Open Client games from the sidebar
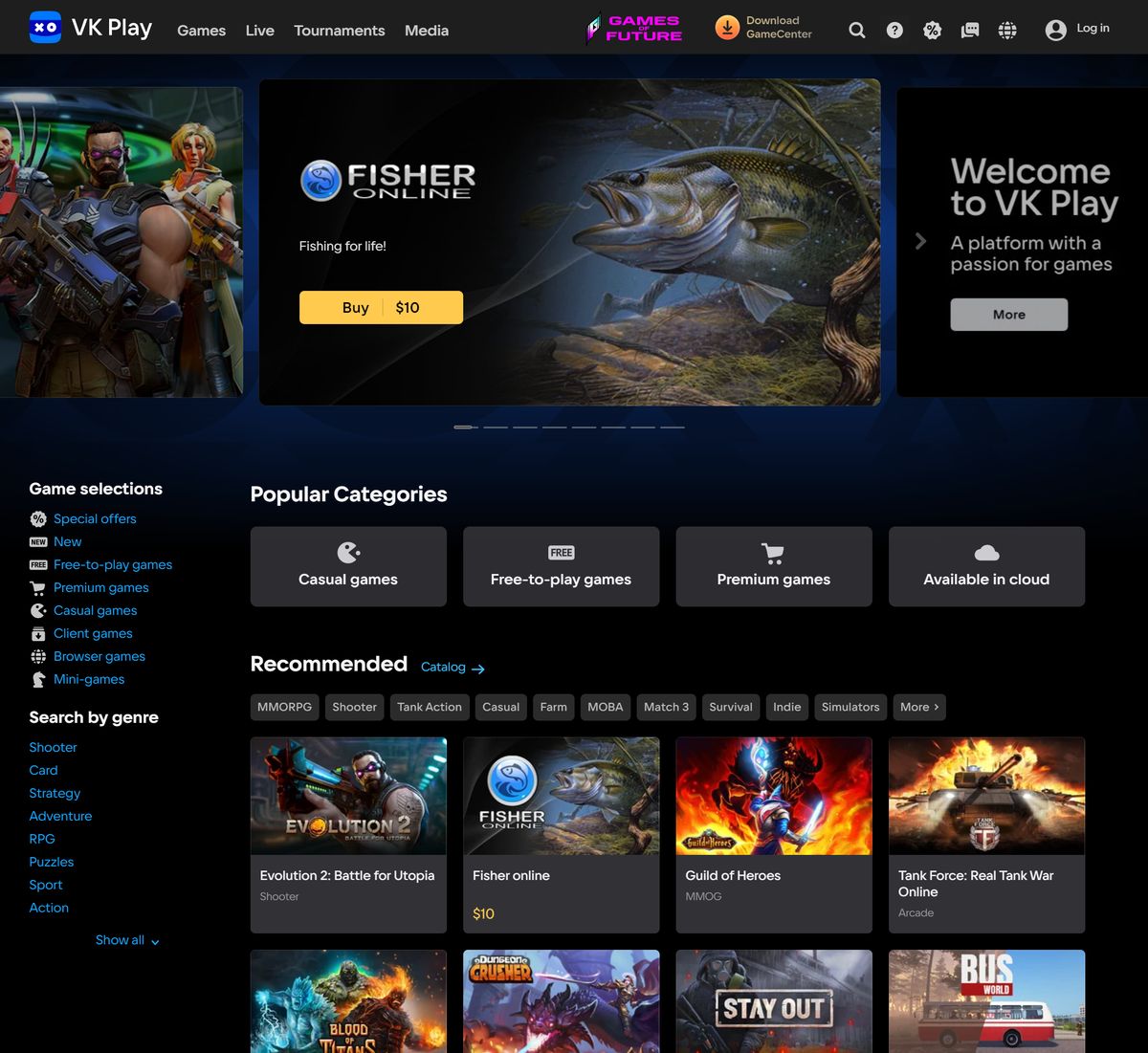The image size is (1148, 1053). point(93,633)
